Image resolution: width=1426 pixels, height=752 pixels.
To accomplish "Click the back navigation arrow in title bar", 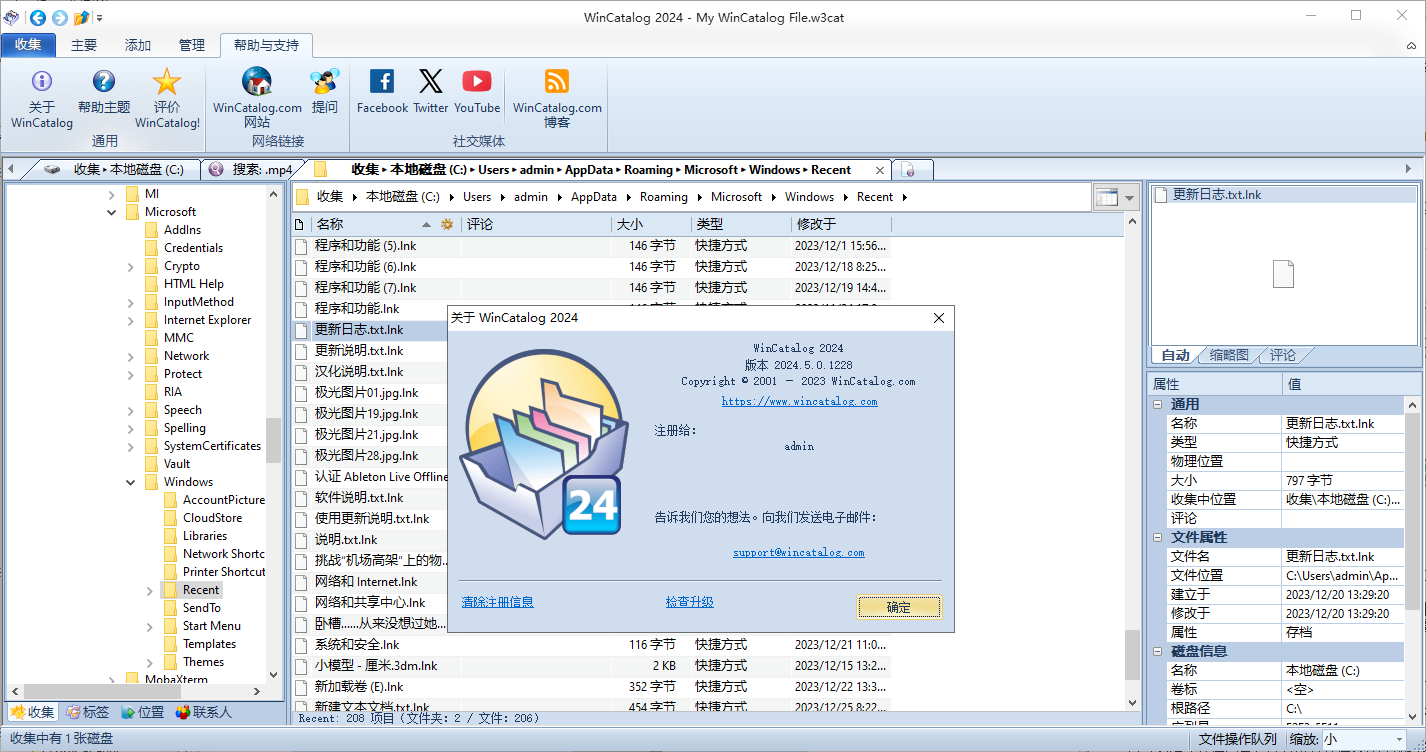I will 37,17.
